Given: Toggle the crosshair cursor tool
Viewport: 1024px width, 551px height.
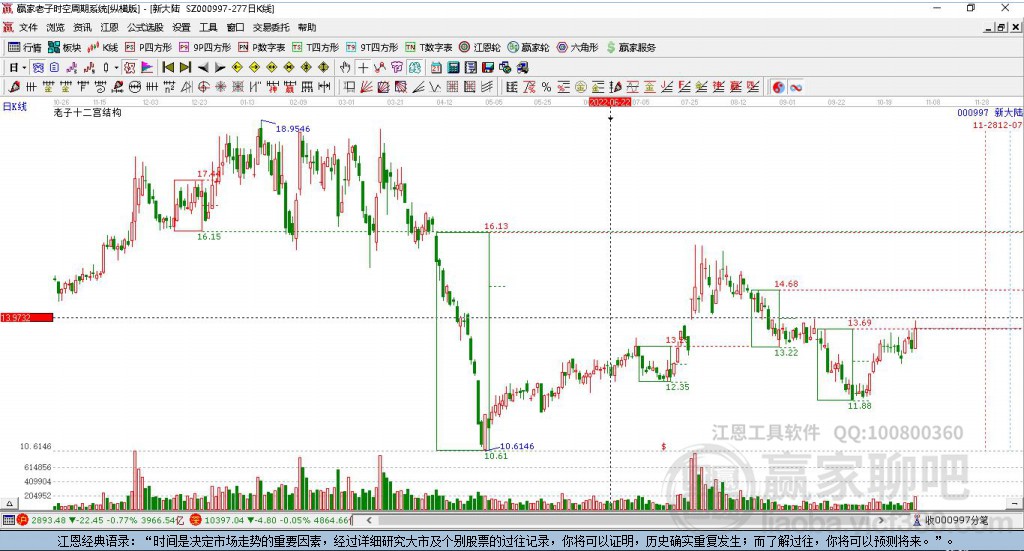Looking at the screenshot, I should pos(363,67).
